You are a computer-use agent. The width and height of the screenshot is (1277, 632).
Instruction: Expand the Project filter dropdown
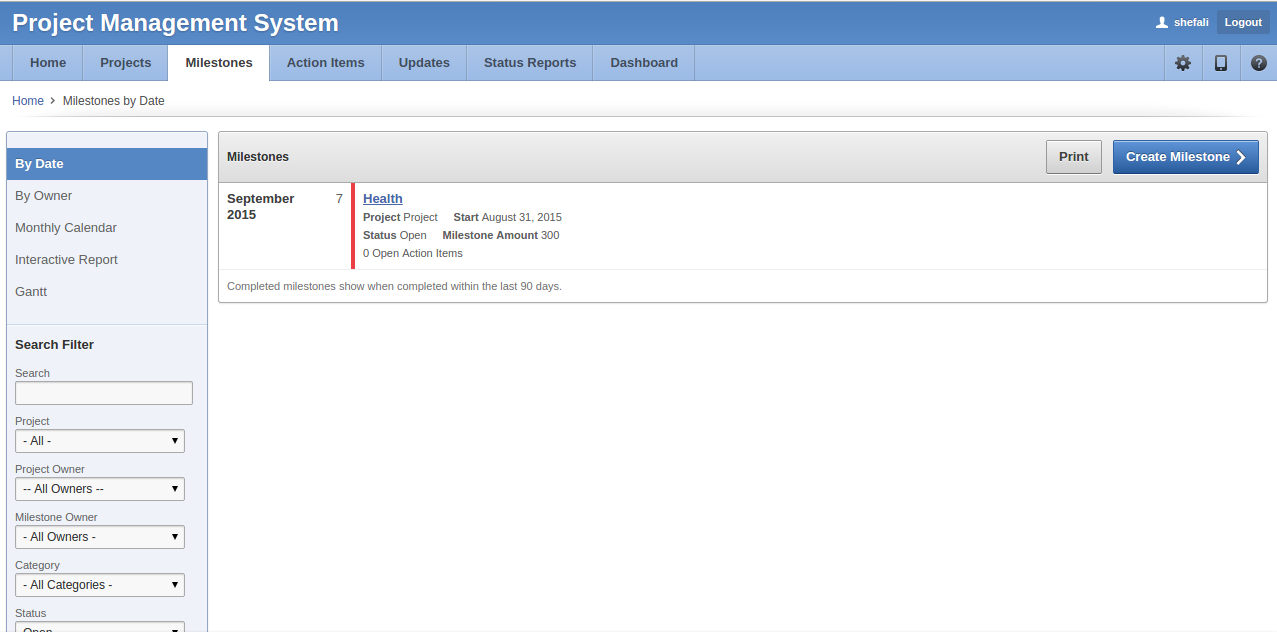[x=100, y=441]
